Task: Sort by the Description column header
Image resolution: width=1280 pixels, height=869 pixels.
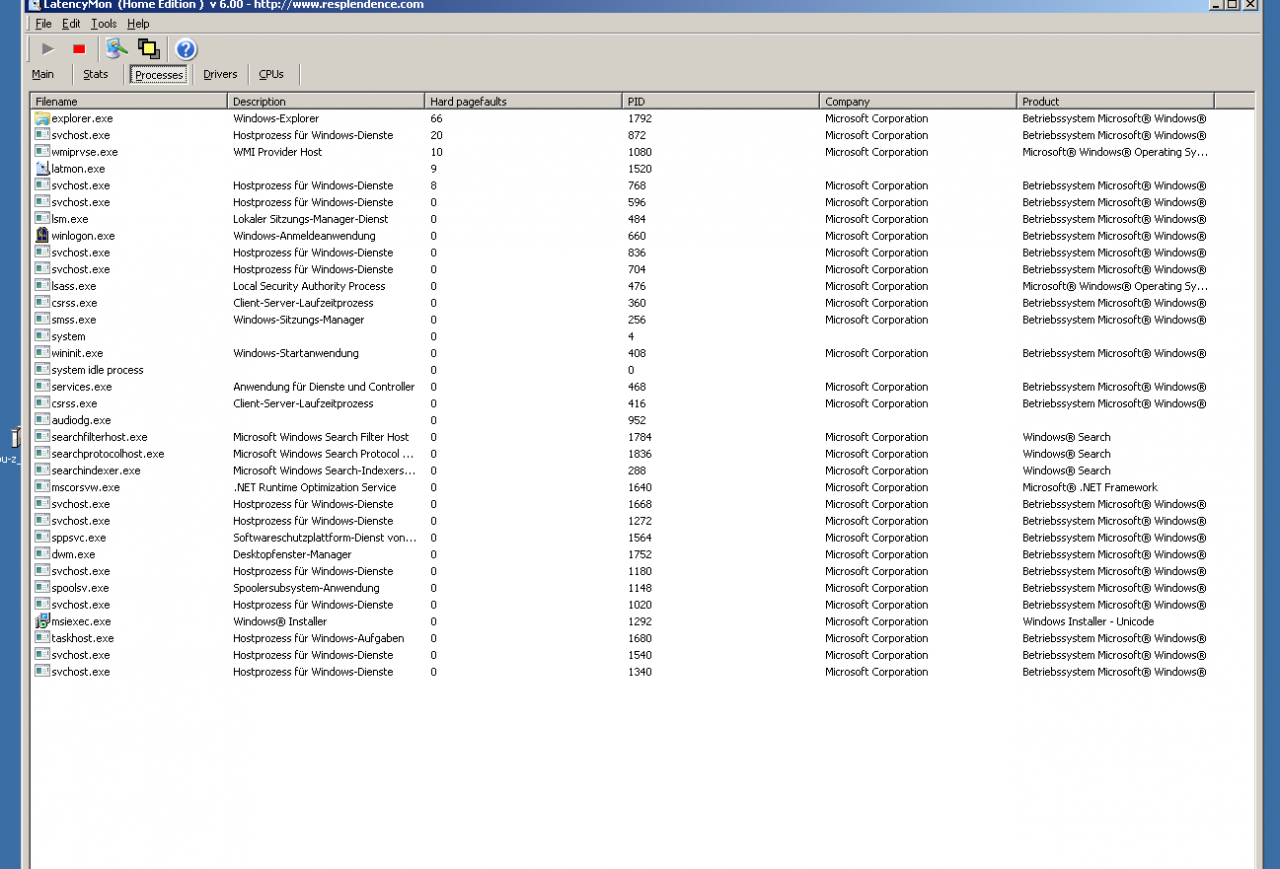Action: point(326,101)
